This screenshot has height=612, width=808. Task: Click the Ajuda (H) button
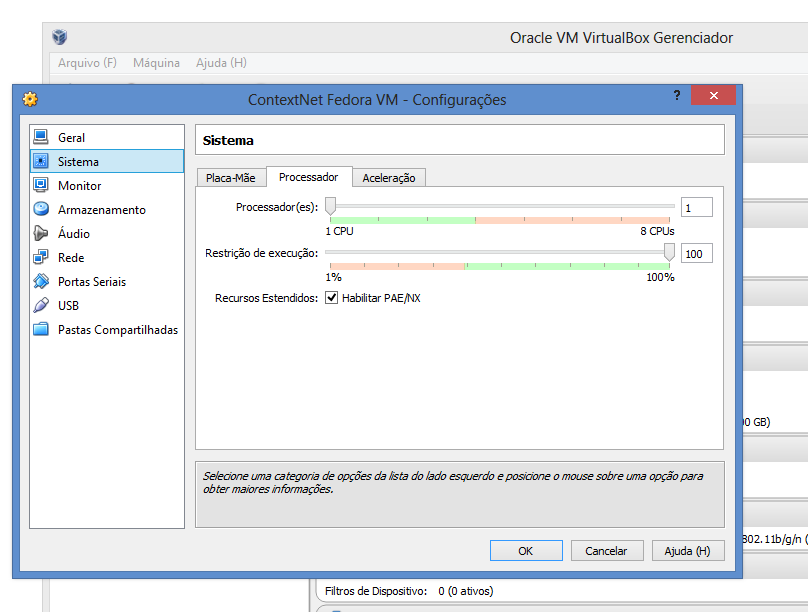click(x=688, y=551)
